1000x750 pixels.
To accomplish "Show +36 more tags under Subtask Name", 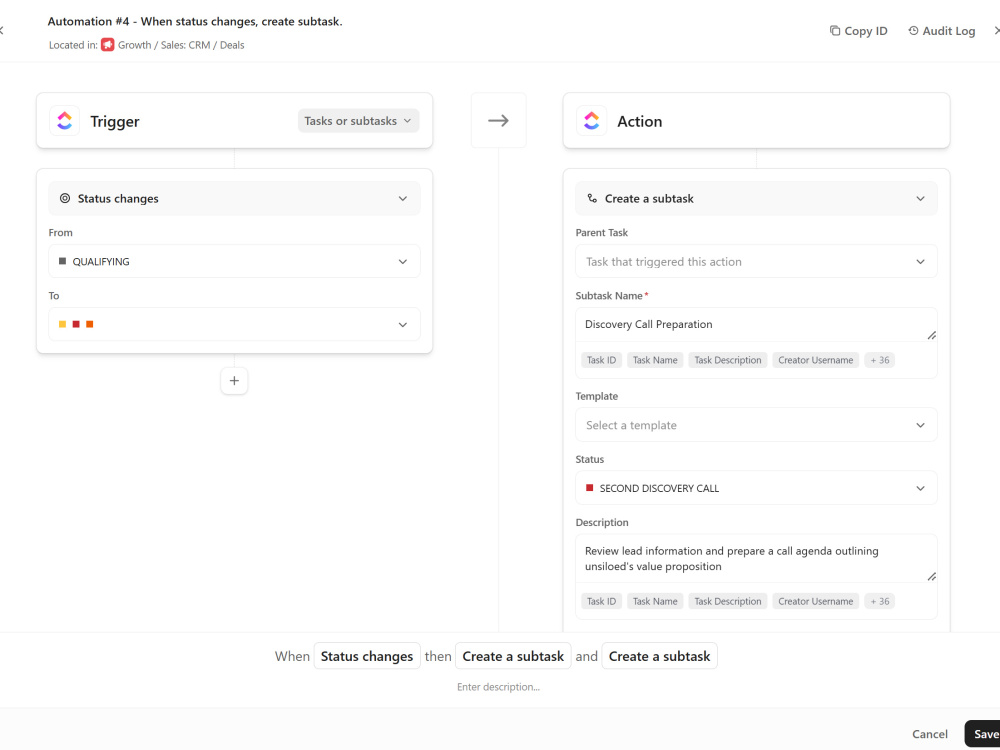I will 879,360.
